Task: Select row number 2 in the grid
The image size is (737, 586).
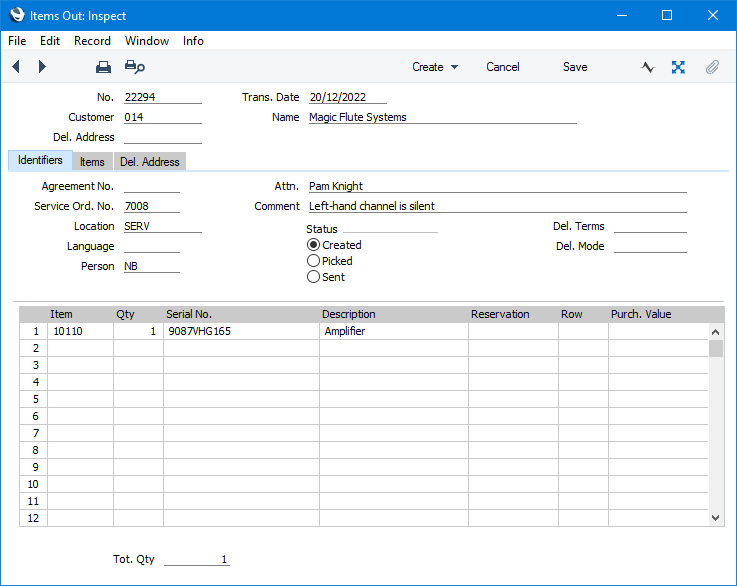Action: 34,348
